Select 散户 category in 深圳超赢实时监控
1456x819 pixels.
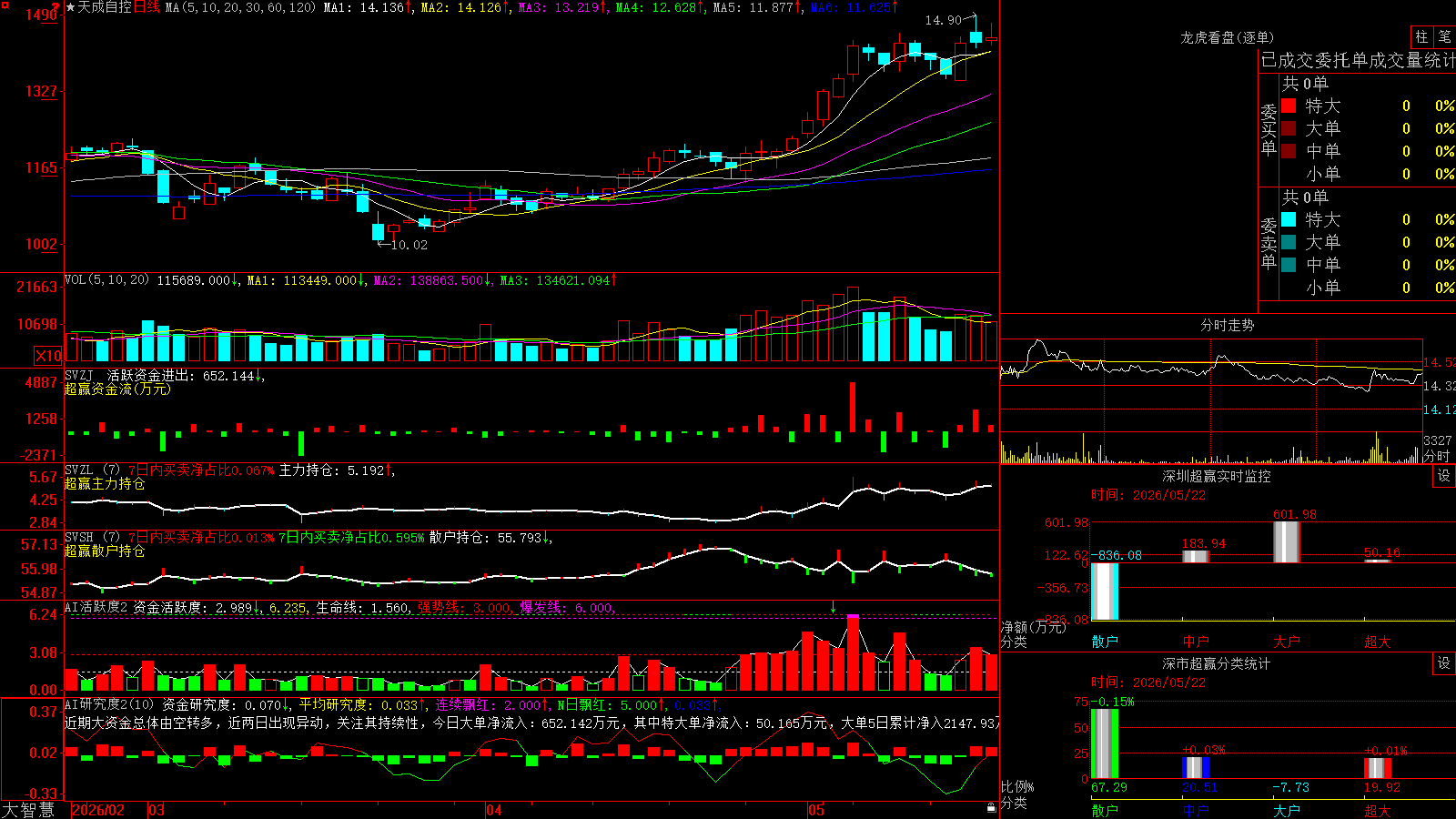pyautogui.click(x=1105, y=642)
